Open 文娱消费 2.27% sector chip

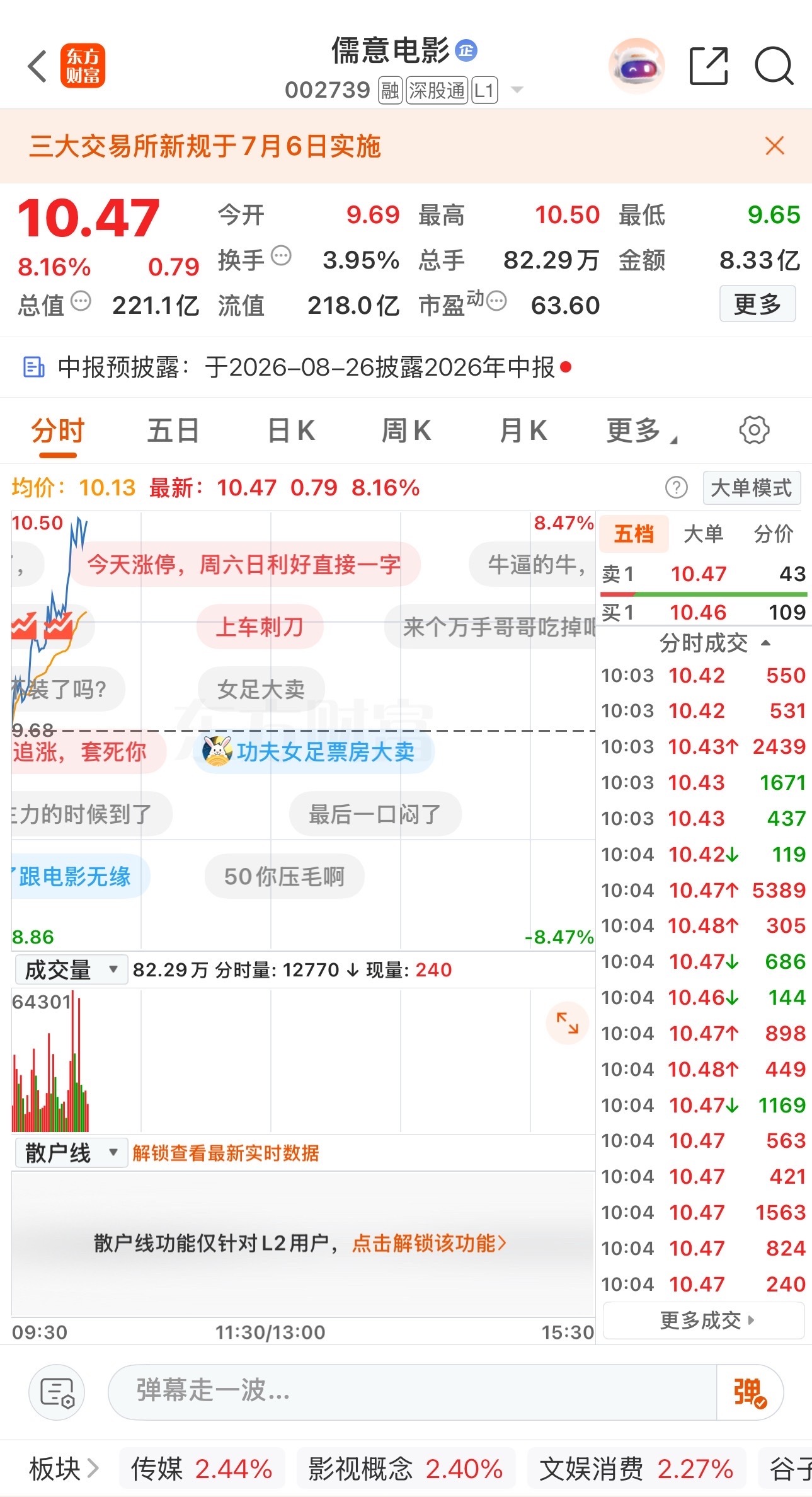[x=637, y=1469]
